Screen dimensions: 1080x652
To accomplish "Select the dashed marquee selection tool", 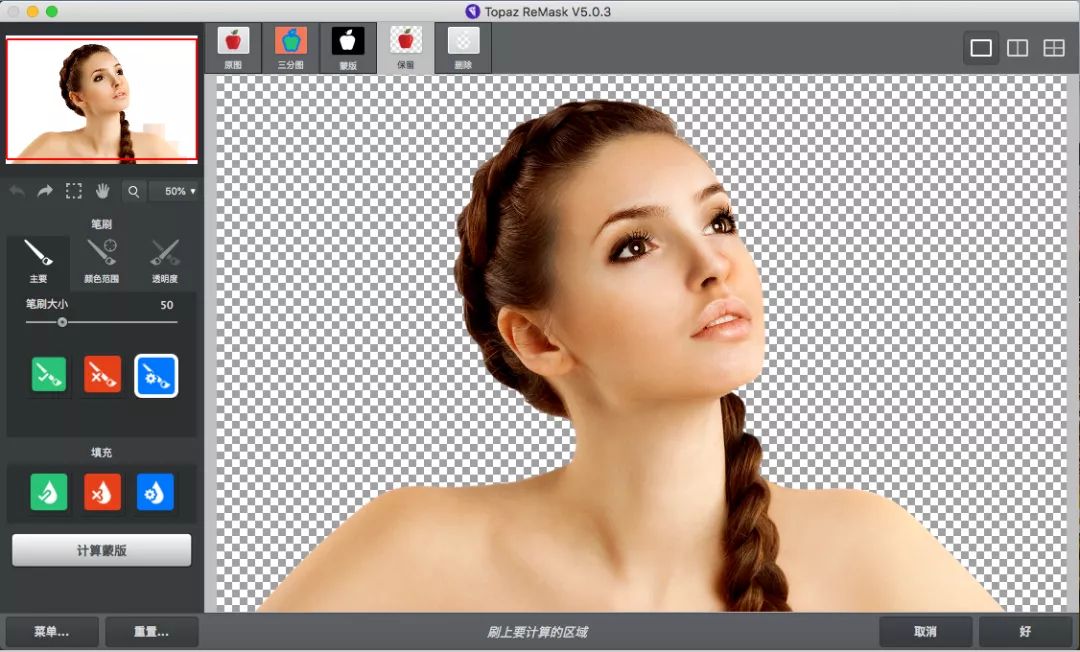I will coord(74,191).
